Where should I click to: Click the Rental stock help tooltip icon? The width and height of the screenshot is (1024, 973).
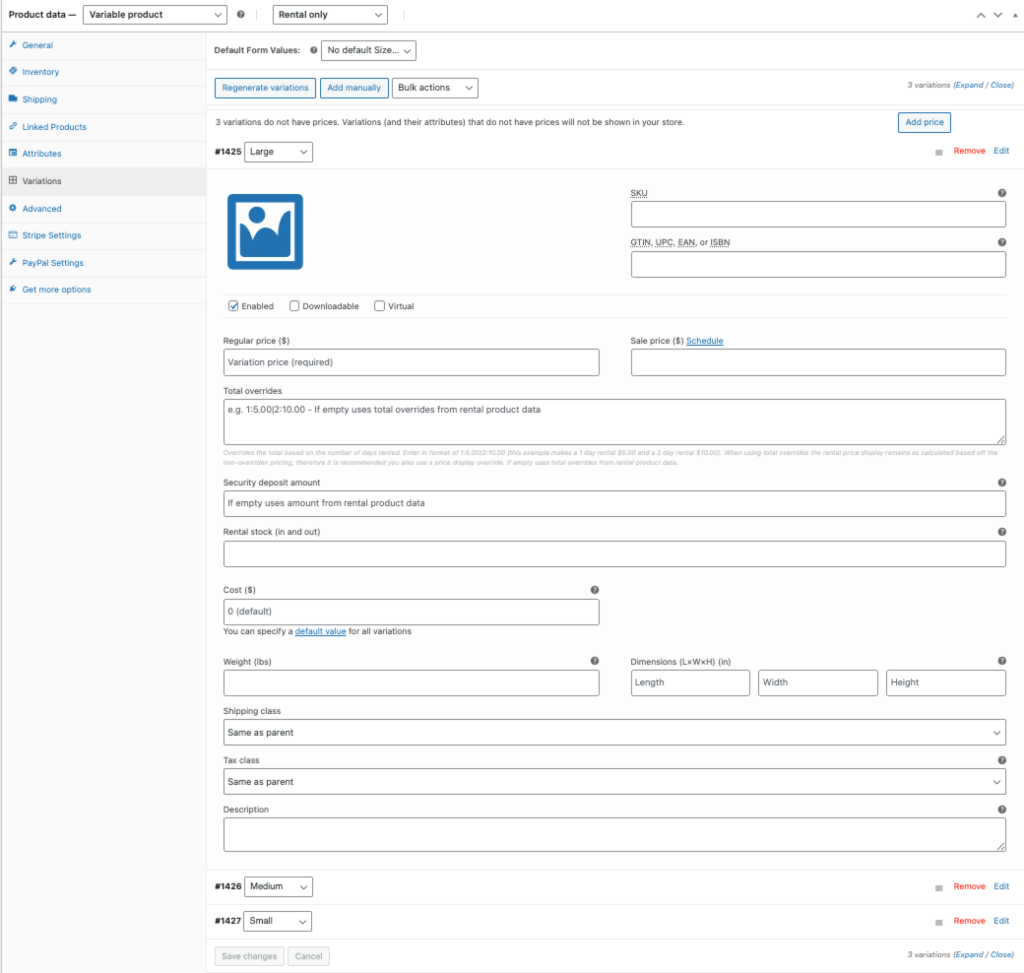(x=1001, y=532)
